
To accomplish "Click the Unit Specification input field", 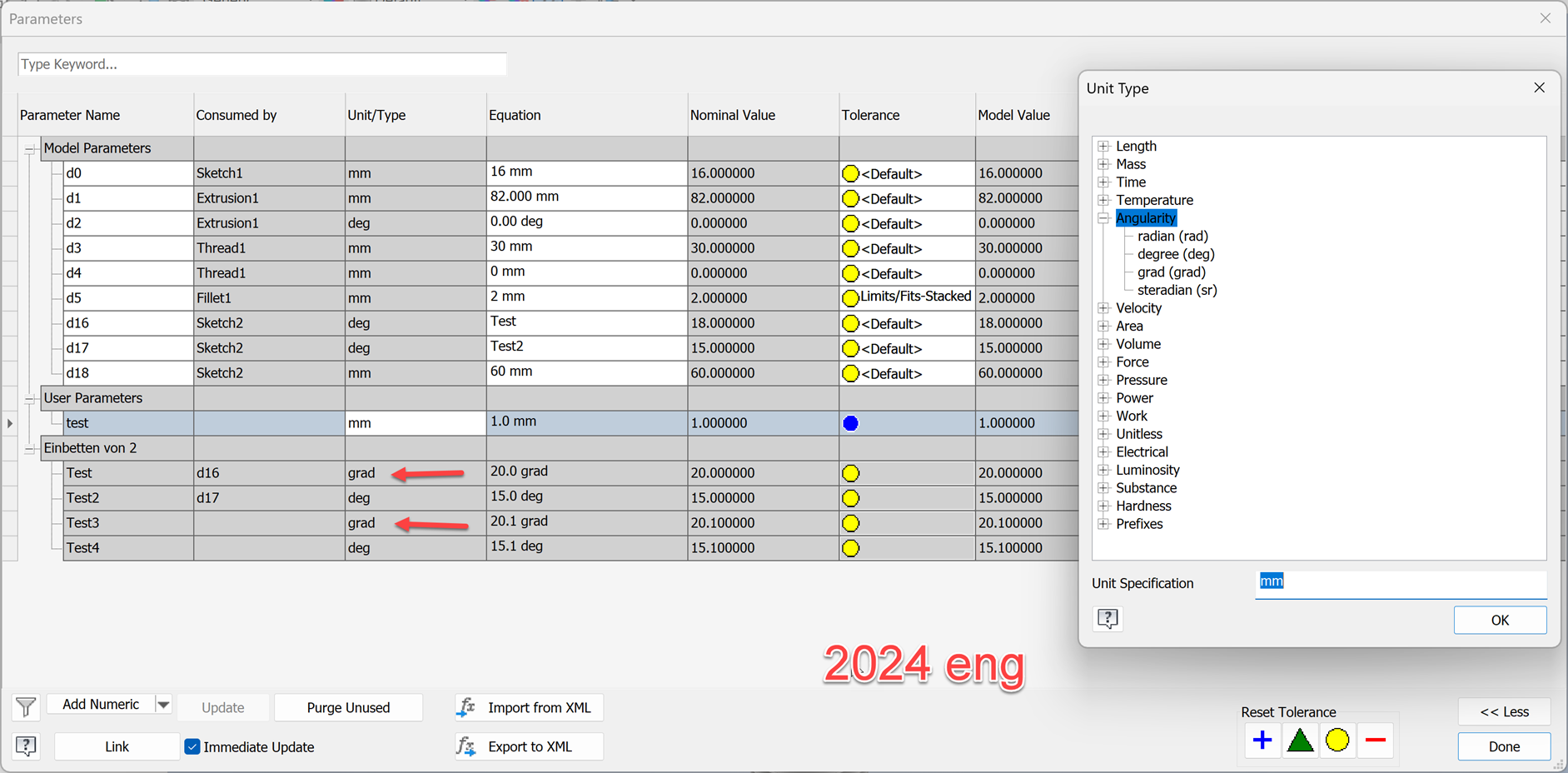I will coord(1401,584).
